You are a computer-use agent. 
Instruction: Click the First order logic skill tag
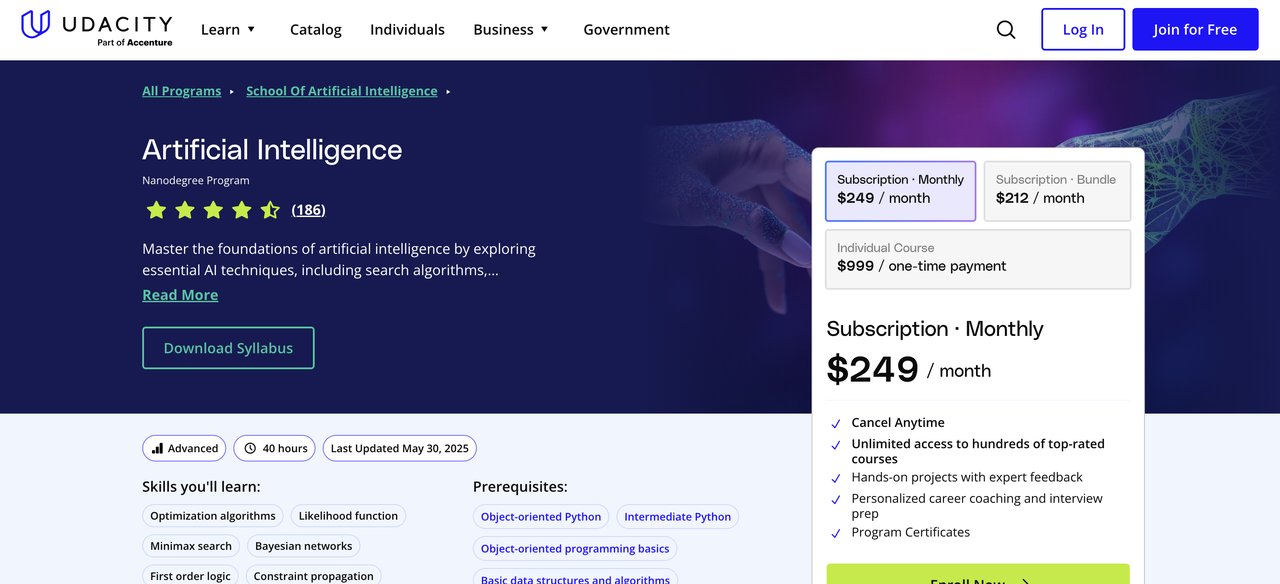coord(190,575)
